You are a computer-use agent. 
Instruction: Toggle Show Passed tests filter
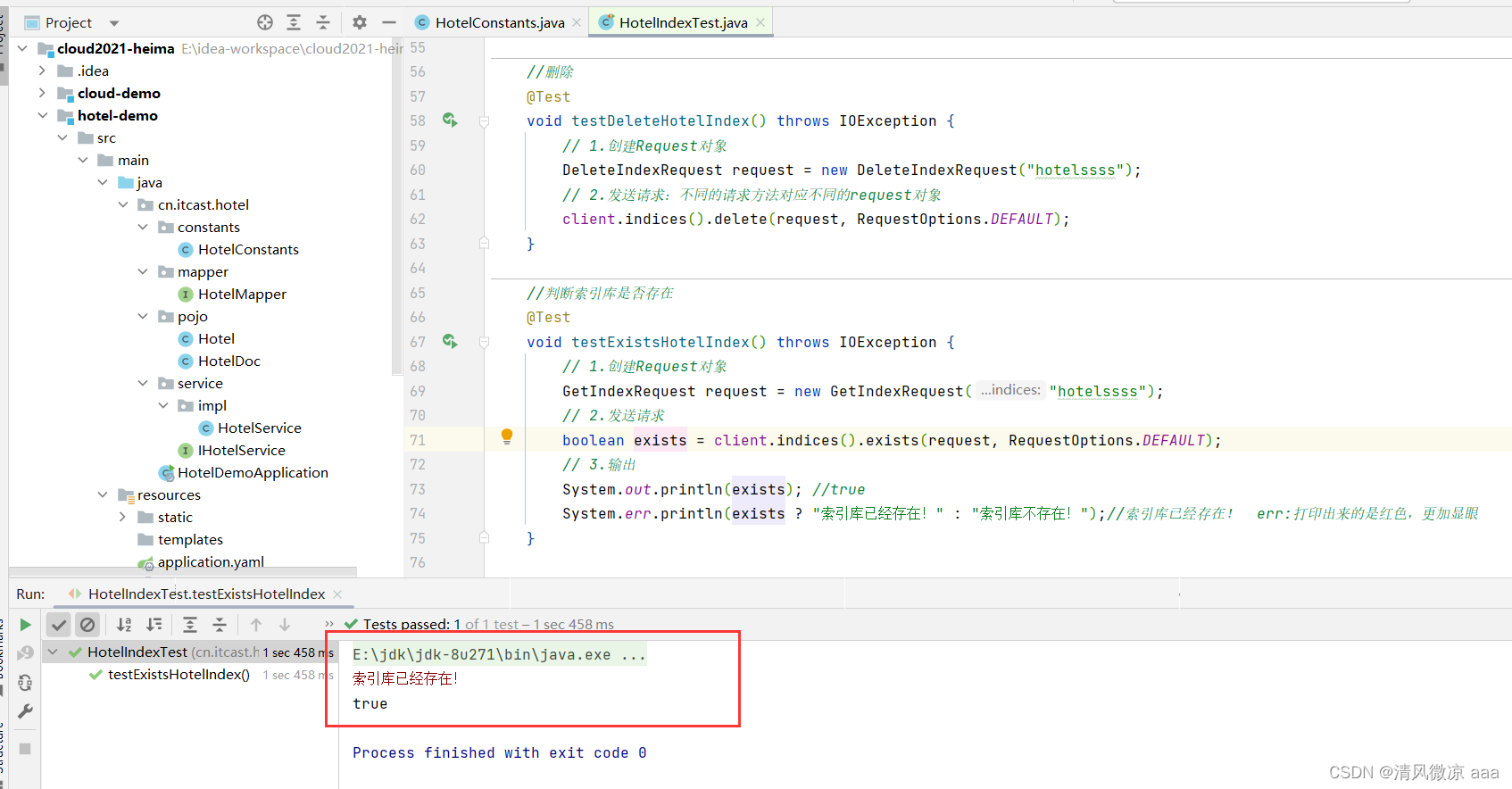pyautogui.click(x=59, y=625)
